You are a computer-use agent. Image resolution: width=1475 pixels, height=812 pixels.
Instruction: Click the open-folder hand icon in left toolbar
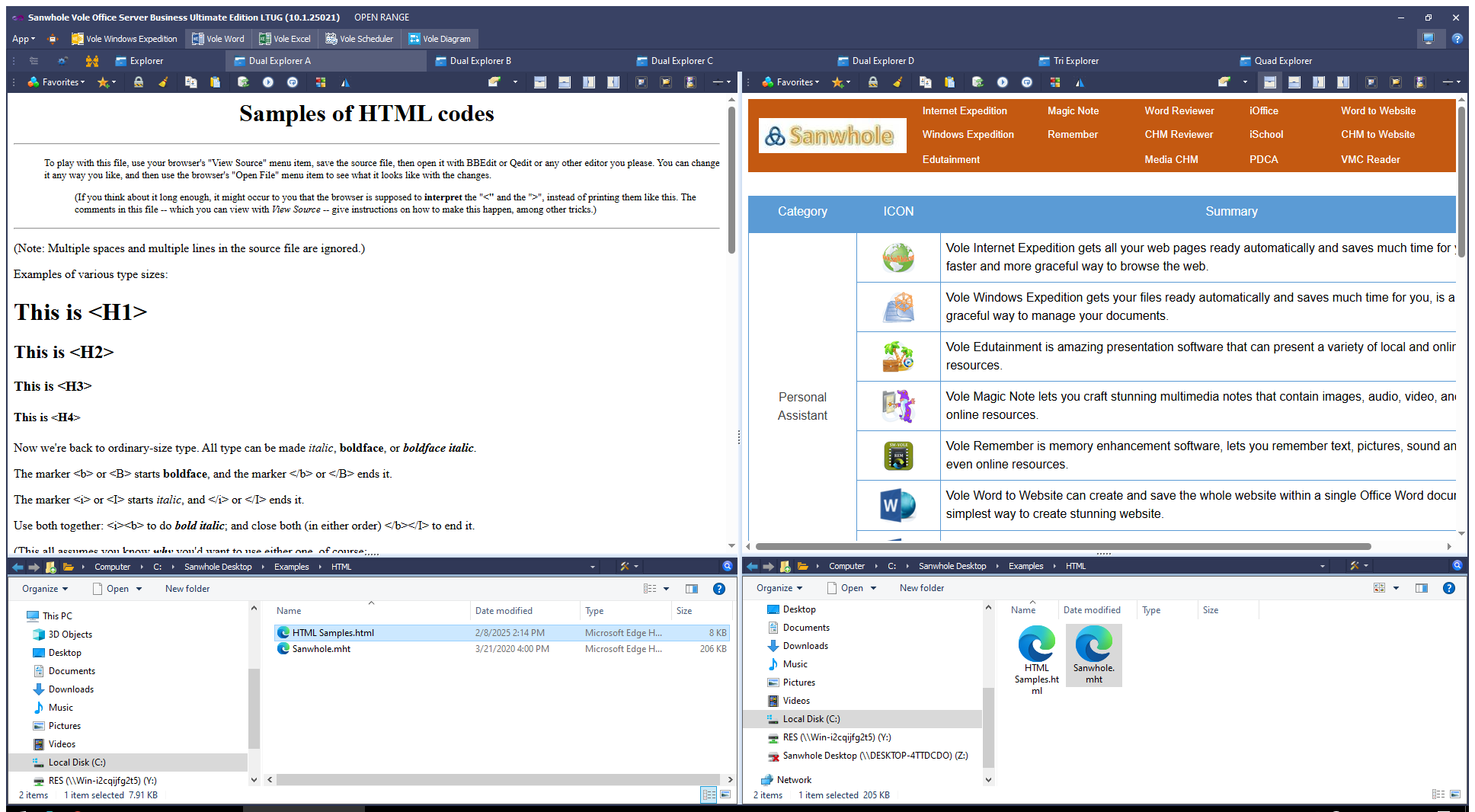tap(494, 82)
